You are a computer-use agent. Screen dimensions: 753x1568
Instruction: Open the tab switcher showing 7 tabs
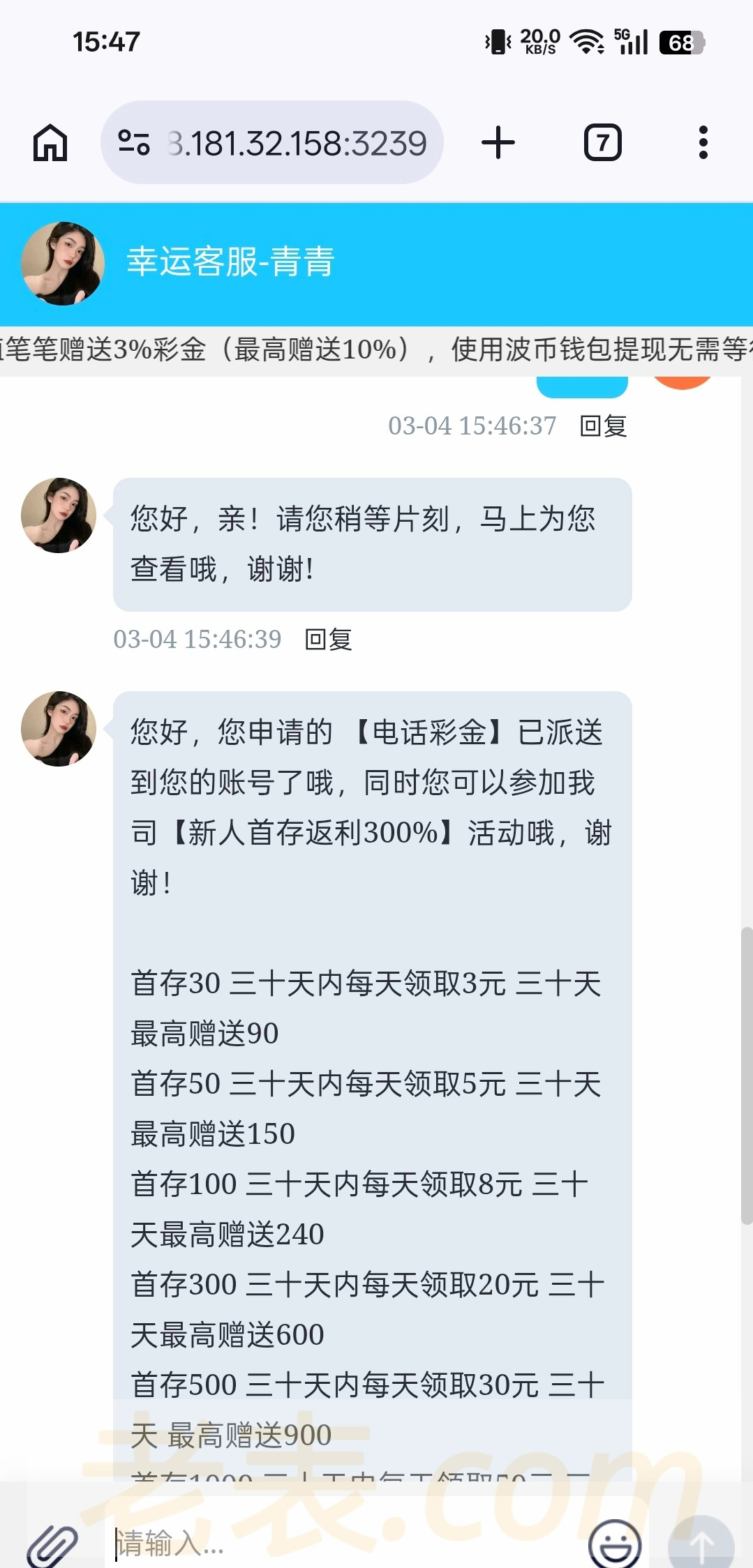(602, 142)
